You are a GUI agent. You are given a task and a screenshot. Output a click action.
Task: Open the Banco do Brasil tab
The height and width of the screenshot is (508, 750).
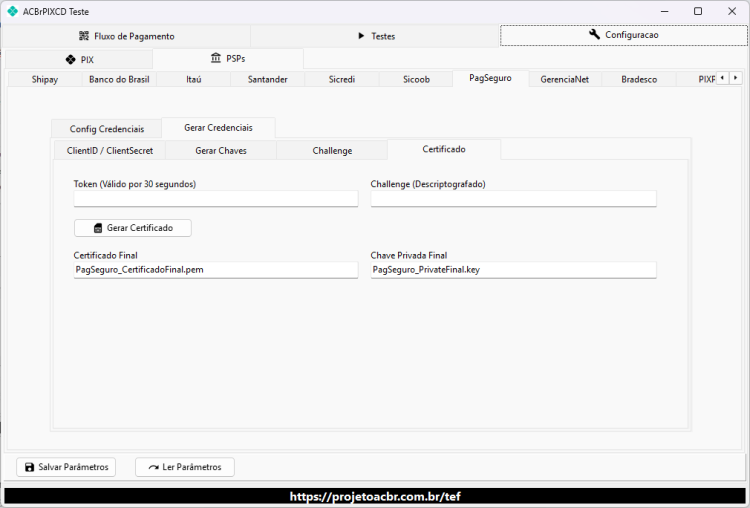point(119,79)
